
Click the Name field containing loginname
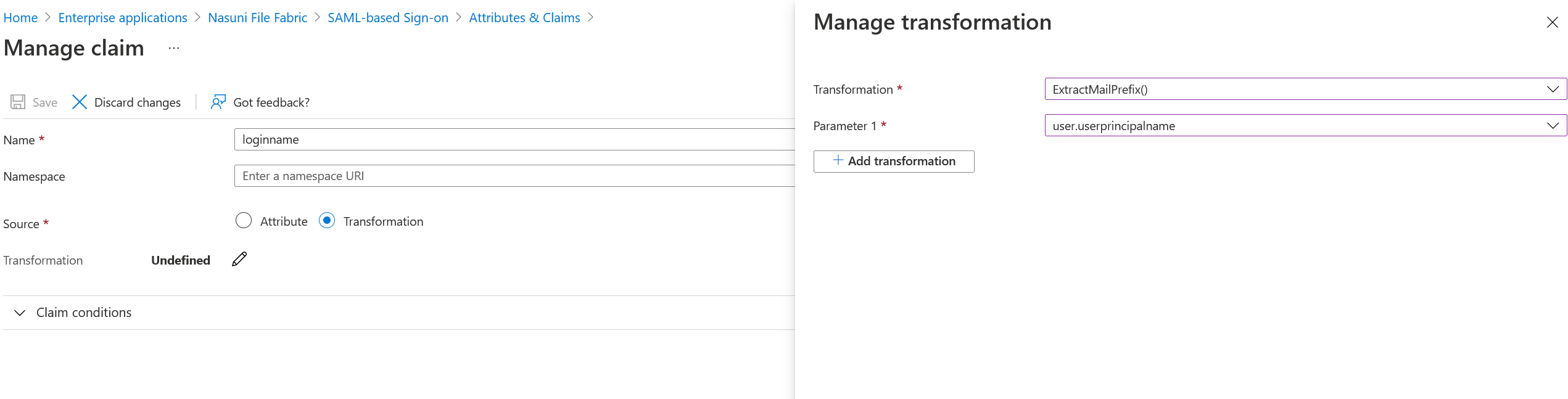[x=512, y=140]
